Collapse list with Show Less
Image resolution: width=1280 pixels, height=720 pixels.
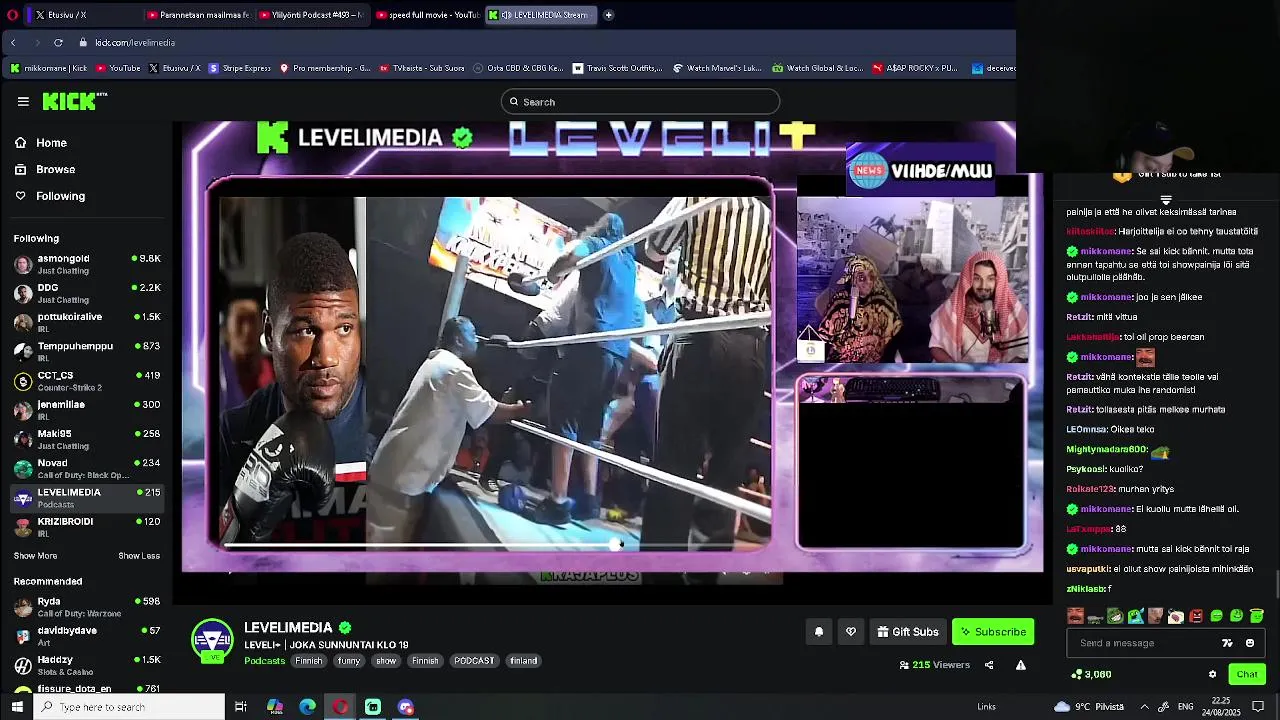coord(139,556)
